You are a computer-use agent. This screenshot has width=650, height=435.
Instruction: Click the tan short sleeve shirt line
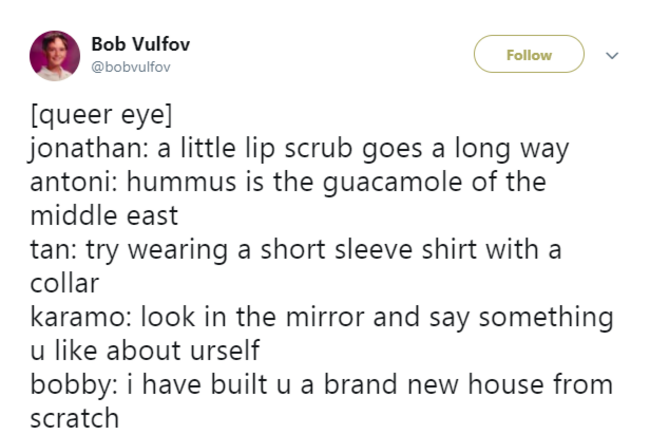(x=296, y=250)
